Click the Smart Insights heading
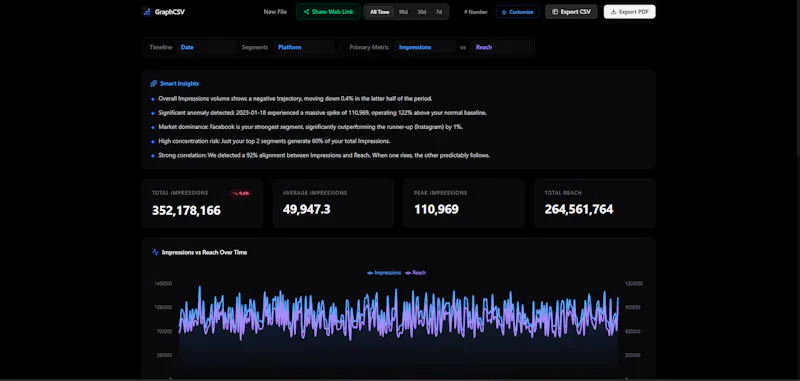The image size is (800, 381). point(180,84)
